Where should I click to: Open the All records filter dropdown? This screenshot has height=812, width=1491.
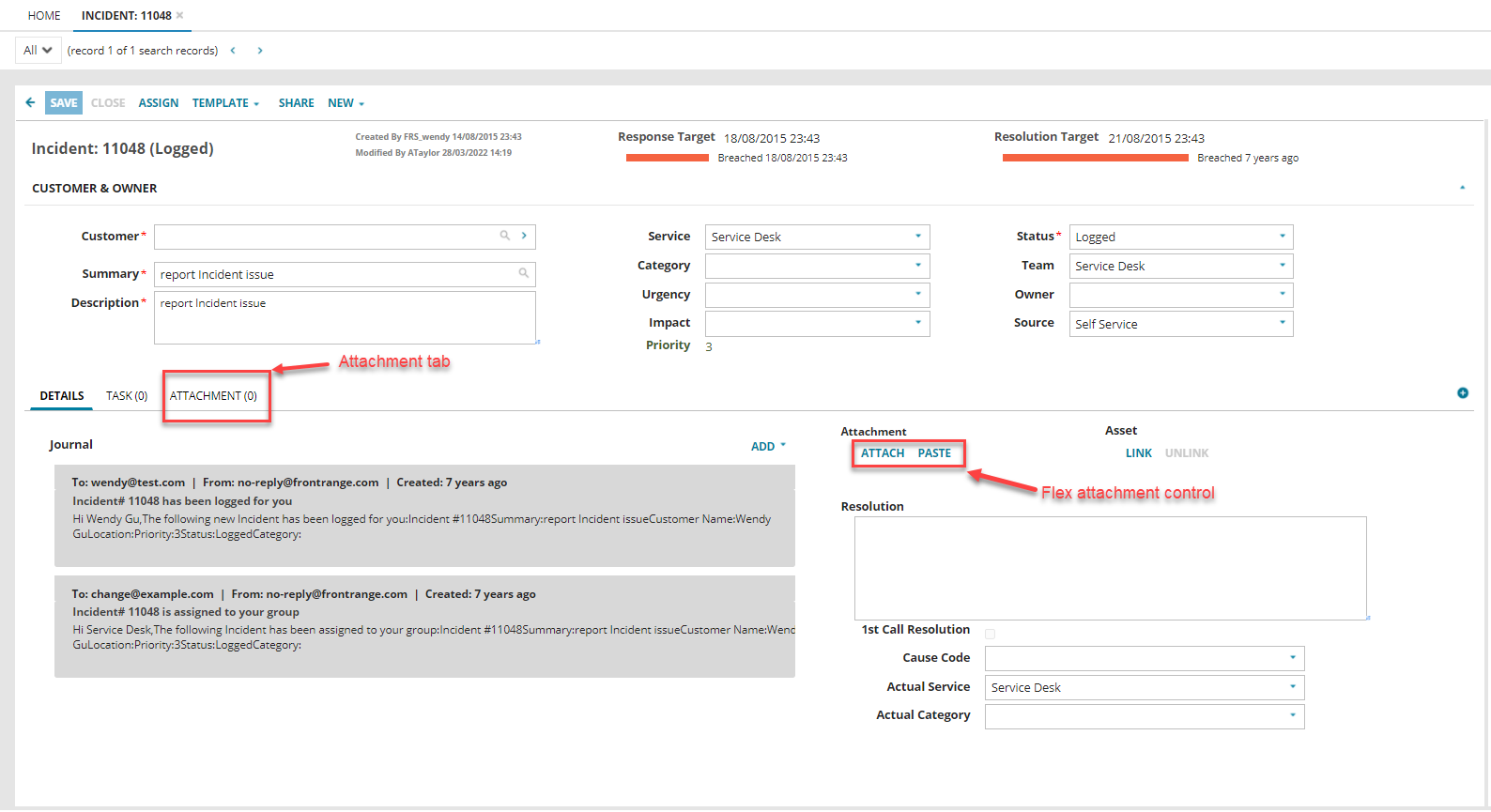click(x=38, y=50)
